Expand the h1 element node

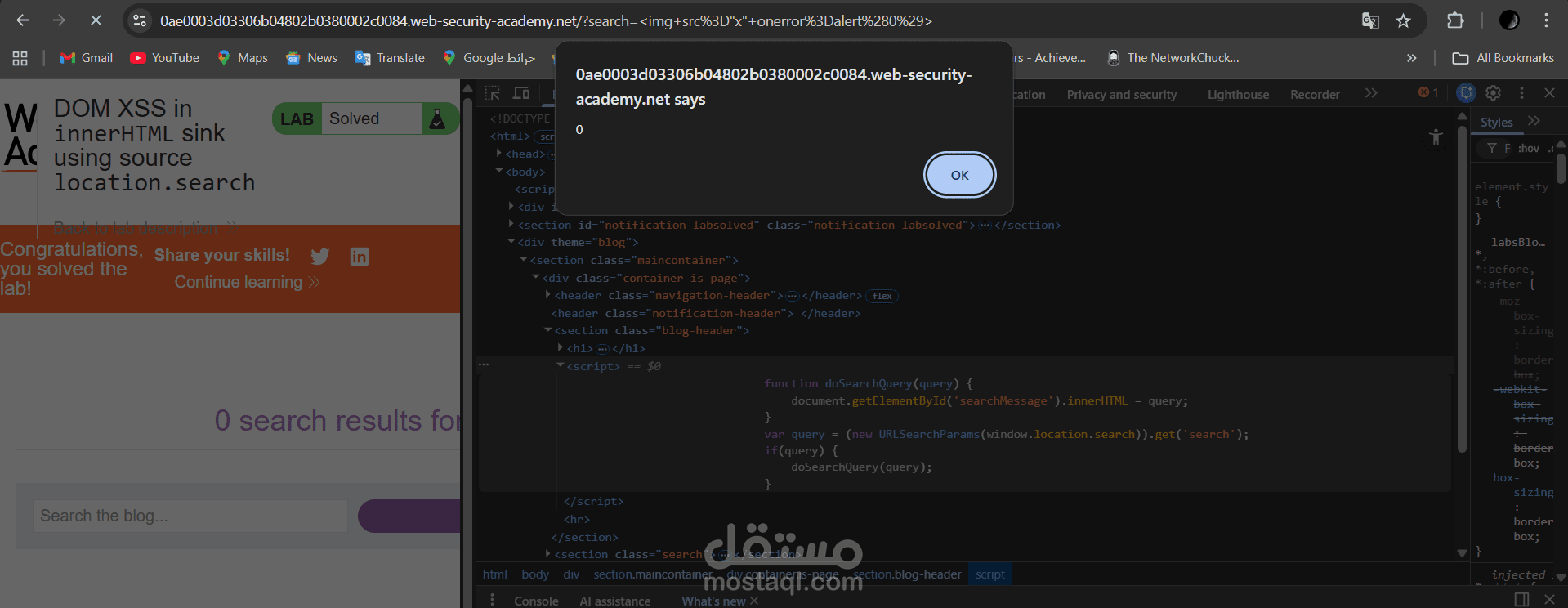(x=561, y=347)
